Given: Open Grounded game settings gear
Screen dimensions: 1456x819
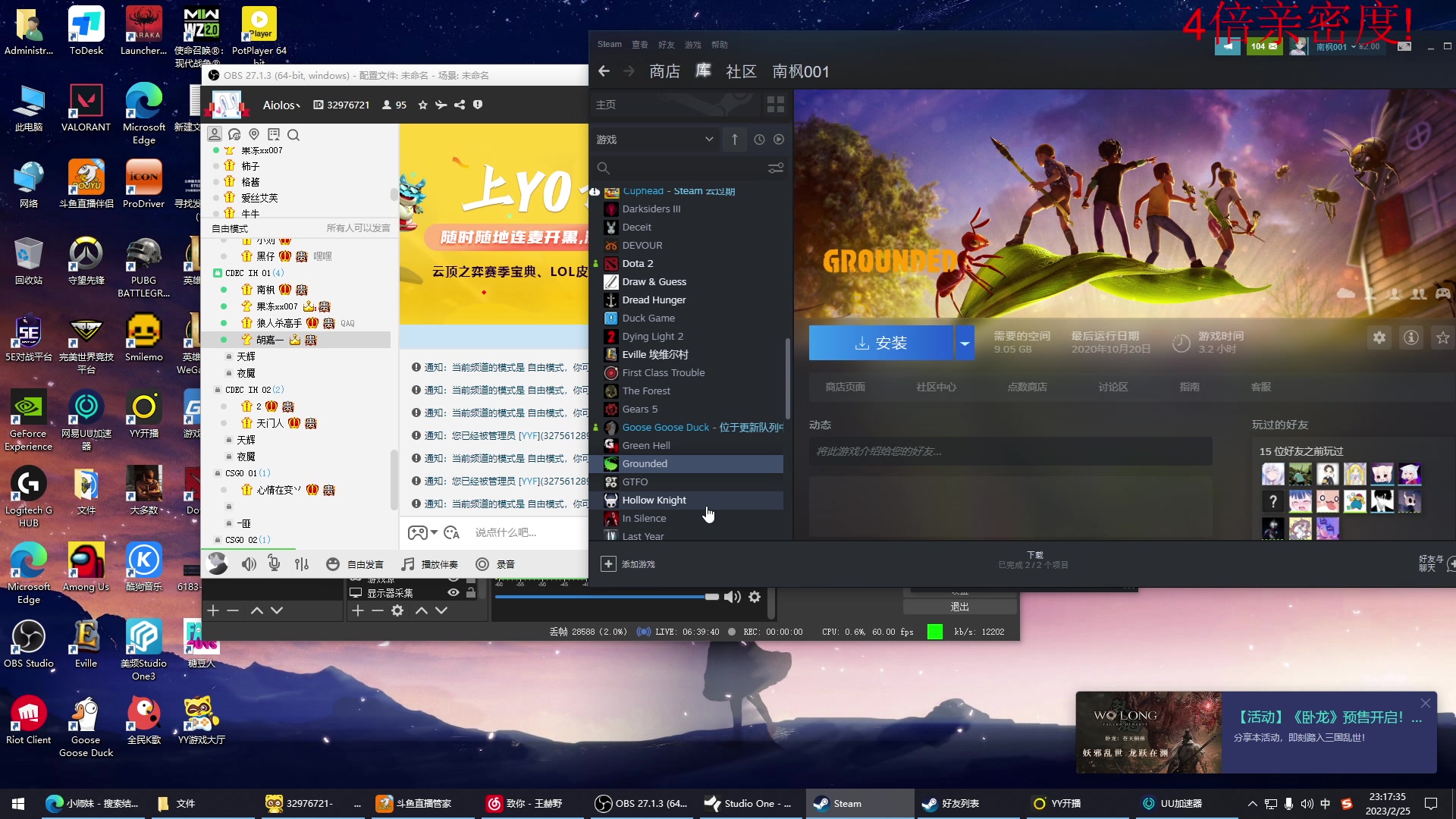Looking at the screenshot, I should [x=1379, y=337].
